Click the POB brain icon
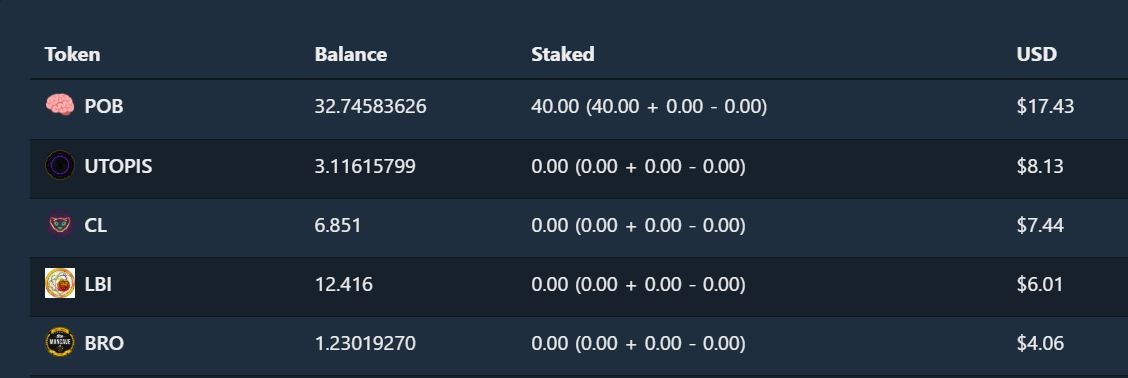 pyautogui.click(x=60, y=106)
